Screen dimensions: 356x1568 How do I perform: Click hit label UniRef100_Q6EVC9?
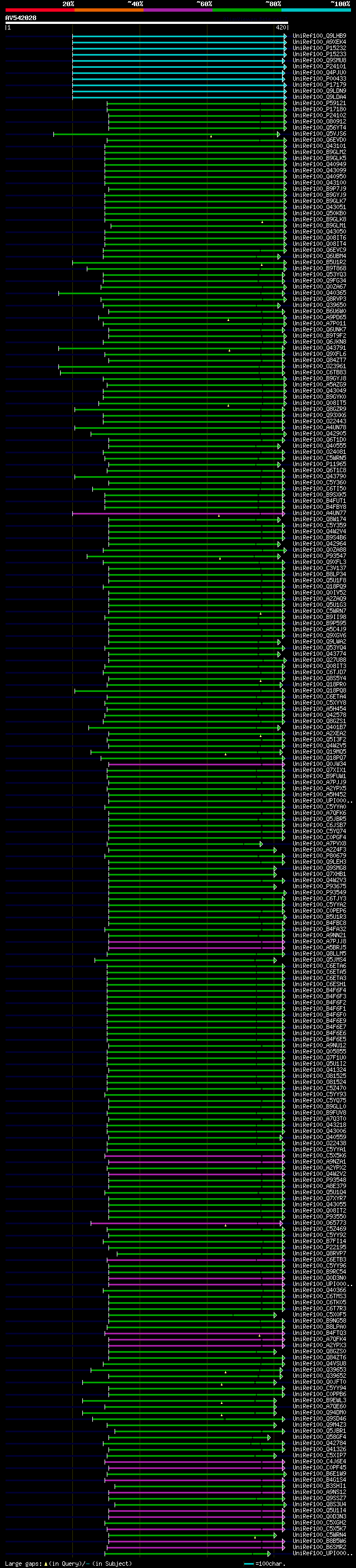click(x=319, y=250)
